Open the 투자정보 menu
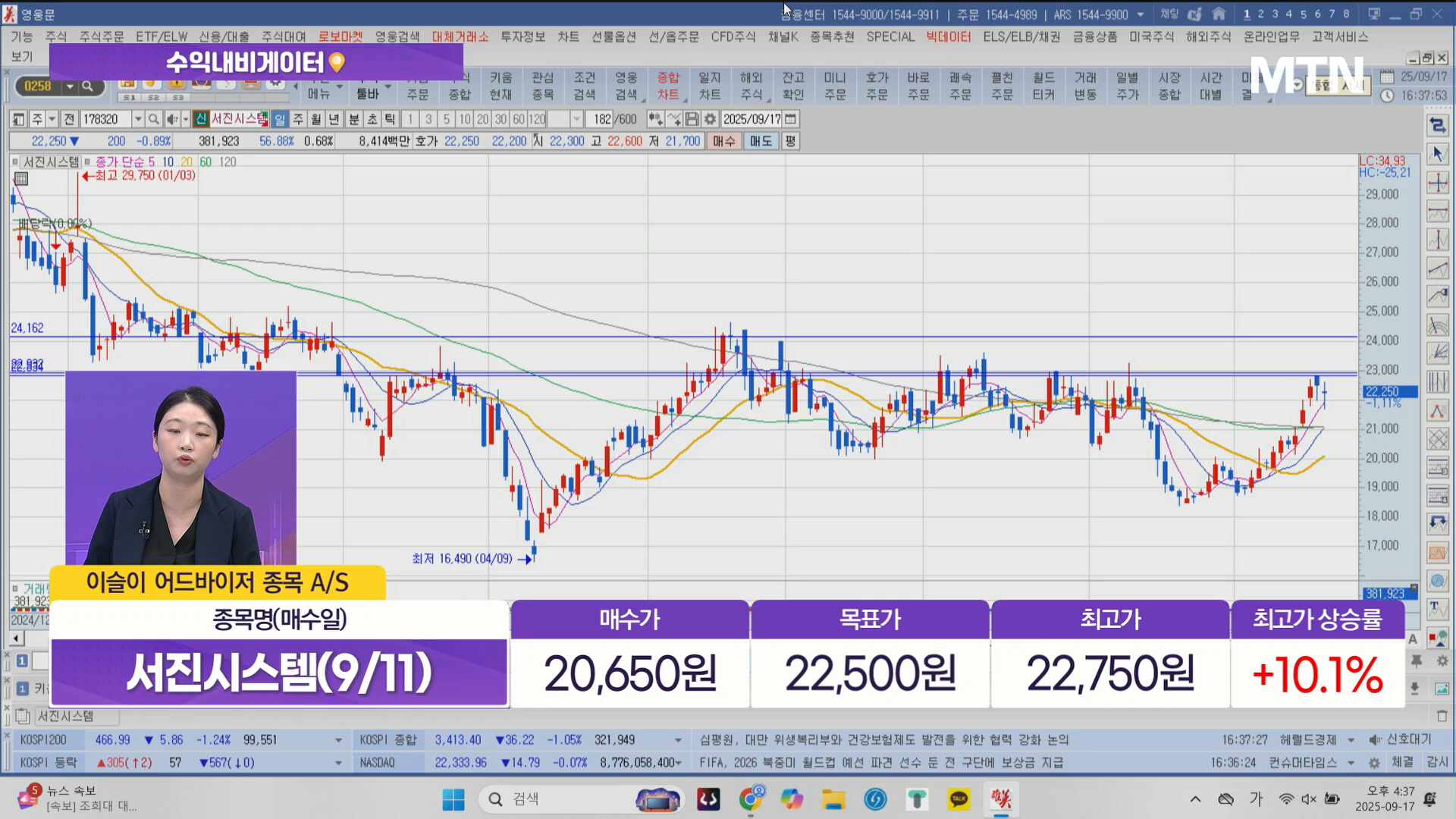Viewport: 1456px width, 819px height. (522, 36)
